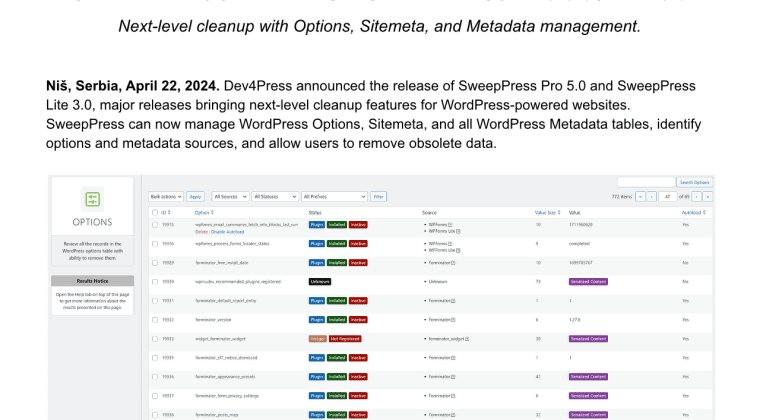Viewport: 760px width, 420px height.
Task: Click Apply next to Bulk actions
Action: click(x=195, y=197)
